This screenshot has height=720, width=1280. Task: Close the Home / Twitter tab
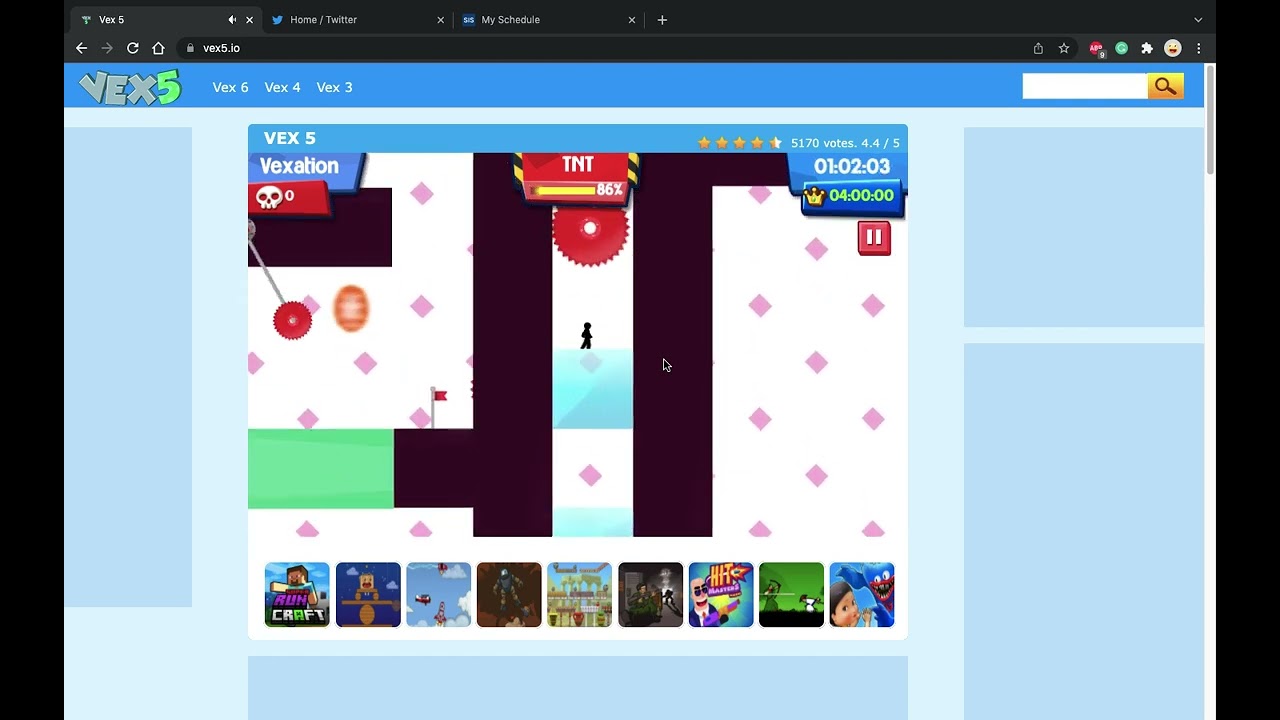(x=440, y=20)
